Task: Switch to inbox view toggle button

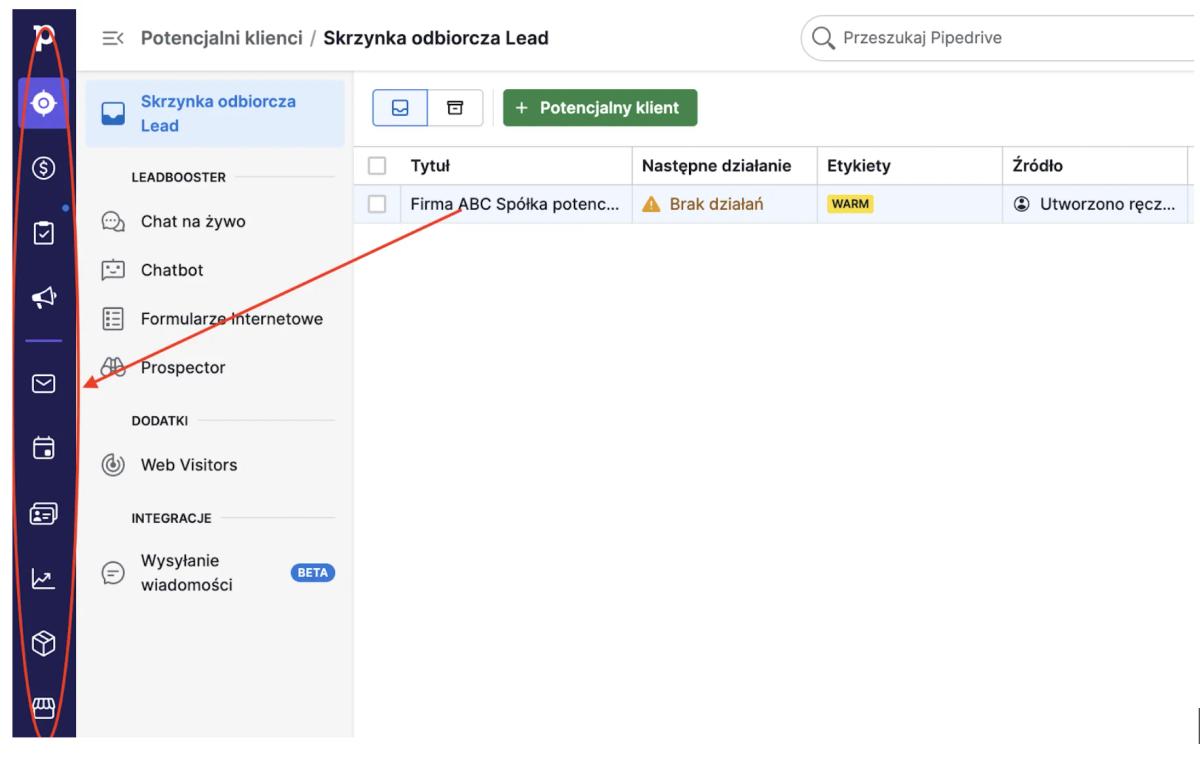Action: [x=400, y=108]
